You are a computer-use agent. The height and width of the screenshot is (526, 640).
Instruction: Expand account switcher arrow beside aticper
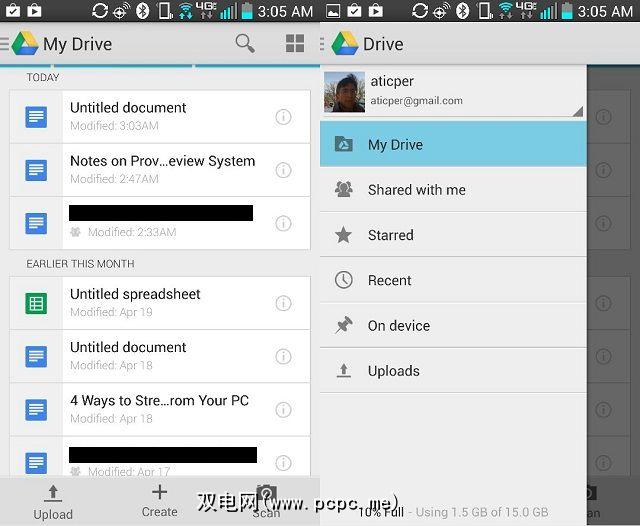[578, 111]
